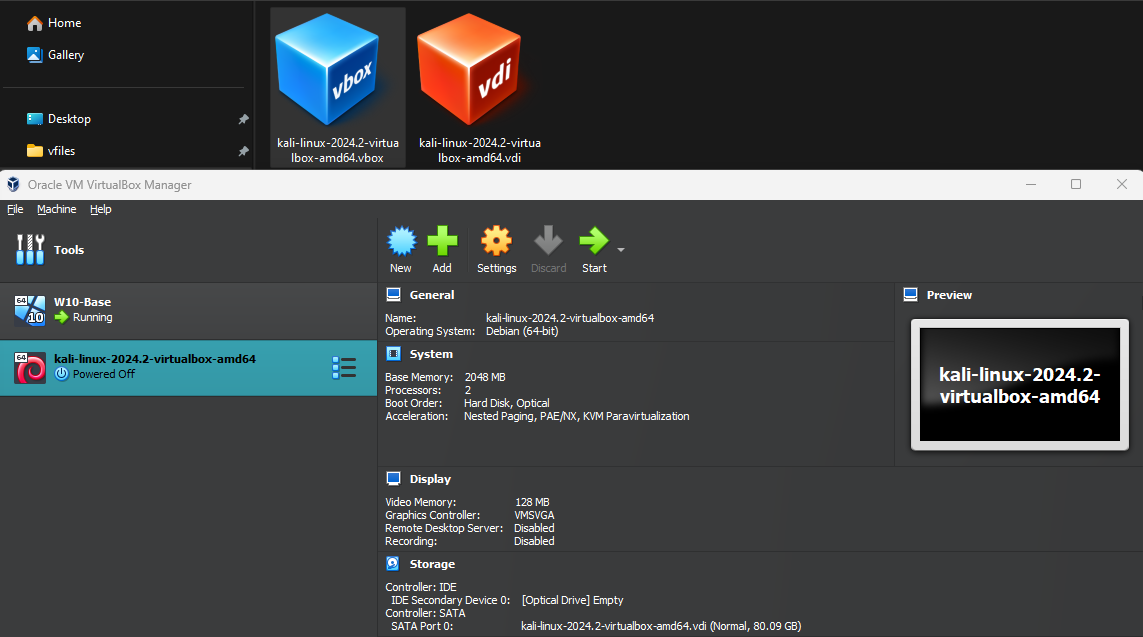Click the 128 MB video memory value
Viewport: 1143px width, 637px height.
click(x=532, y=502)
